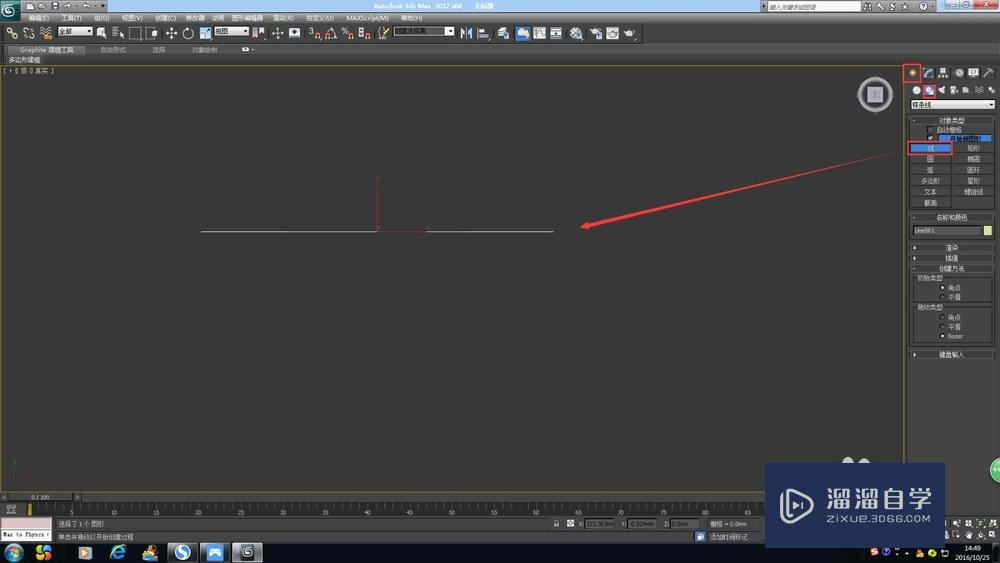Viewport: 1000px width, 563px height.
Task: Select the Lights category icon
Action: (942, 91)
